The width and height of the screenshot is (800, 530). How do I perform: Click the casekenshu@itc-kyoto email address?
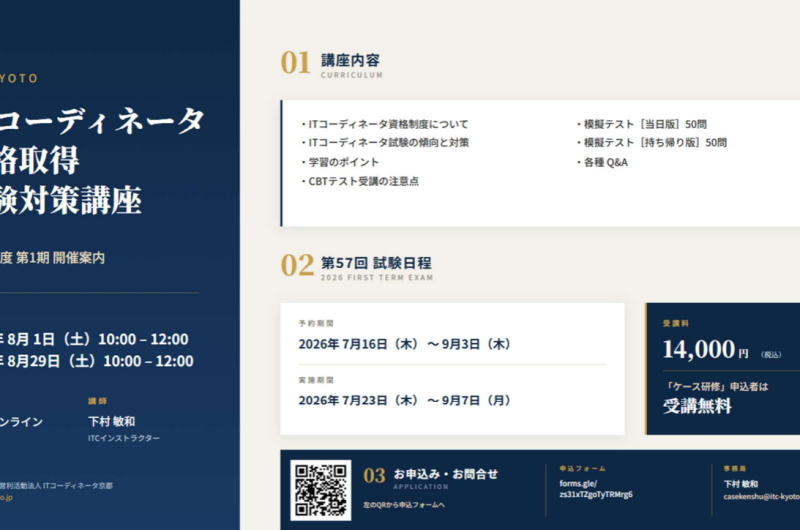tap(761, 496)
